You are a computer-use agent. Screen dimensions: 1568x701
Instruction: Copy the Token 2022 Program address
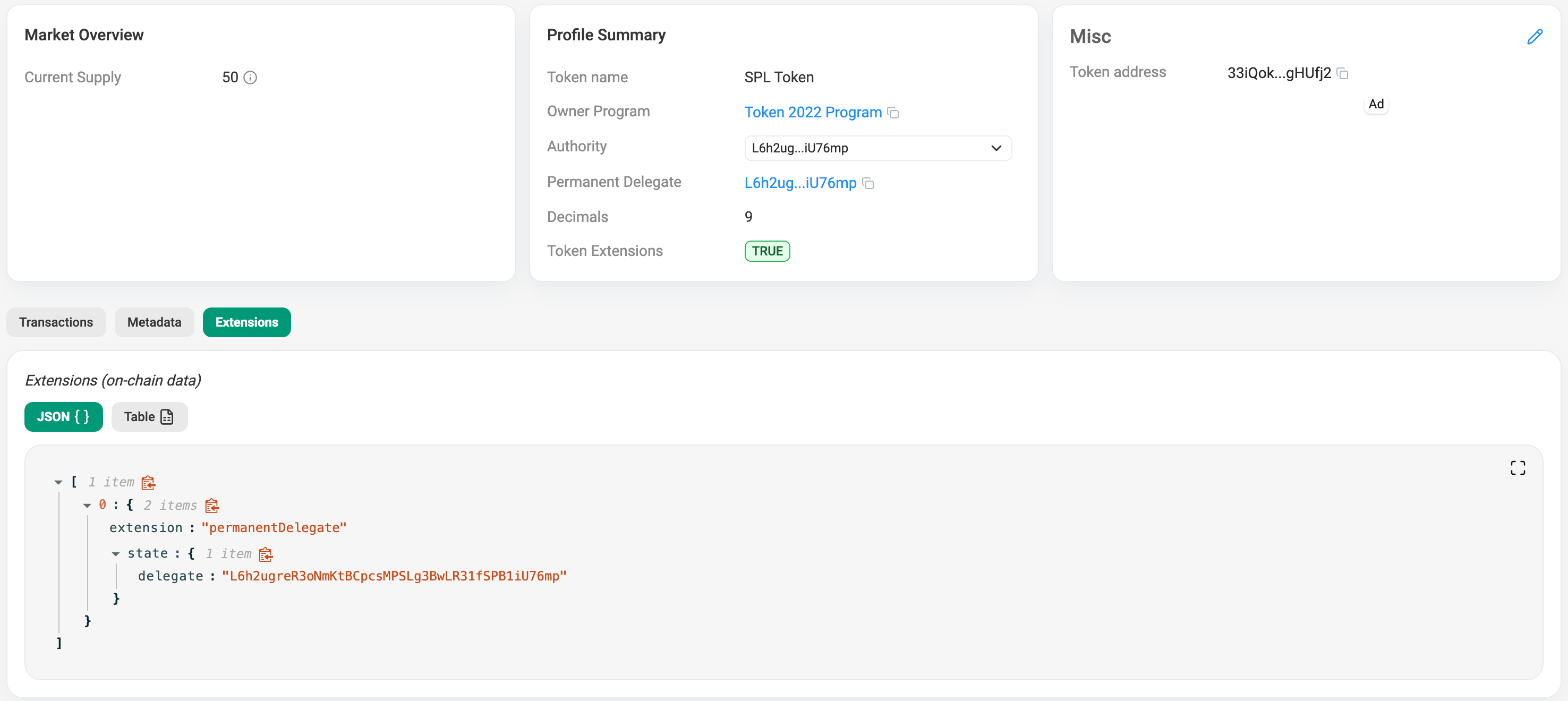(893, 113)
